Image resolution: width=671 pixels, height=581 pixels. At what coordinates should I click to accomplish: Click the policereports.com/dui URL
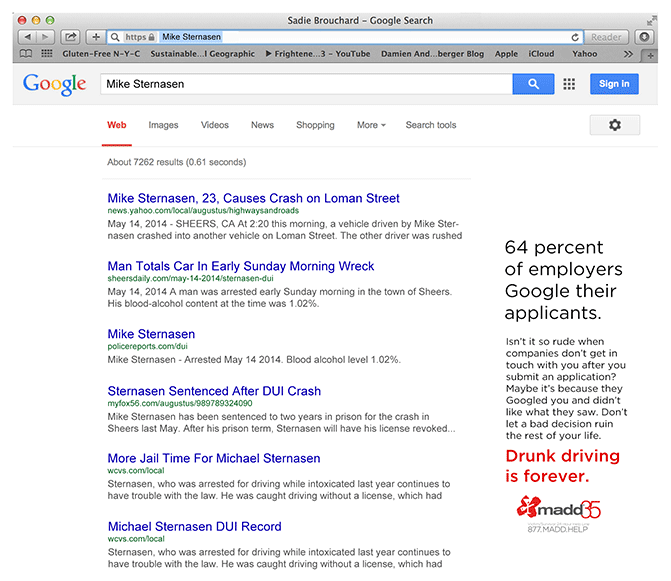tap(148, 346)
